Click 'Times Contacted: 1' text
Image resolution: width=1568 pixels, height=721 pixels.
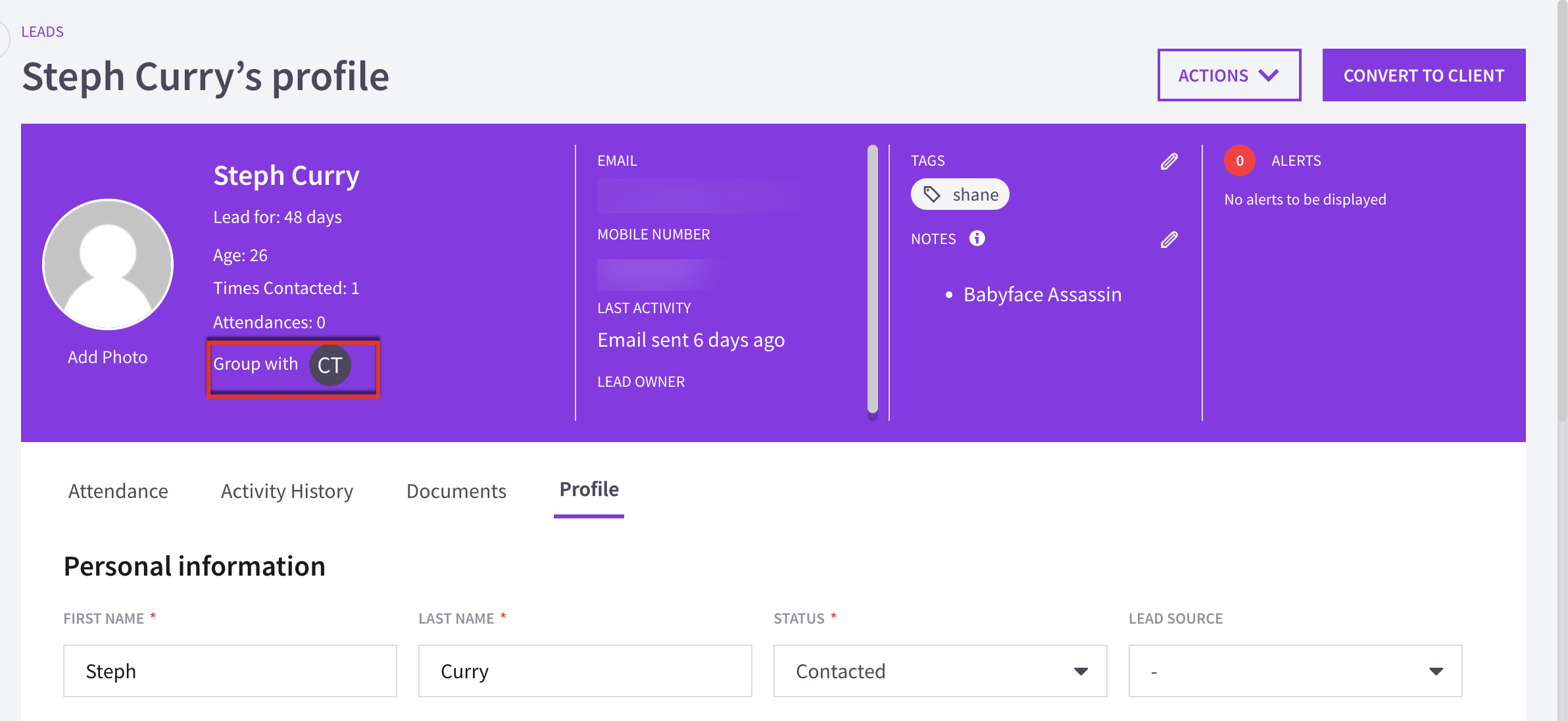(x=286, y=288)
